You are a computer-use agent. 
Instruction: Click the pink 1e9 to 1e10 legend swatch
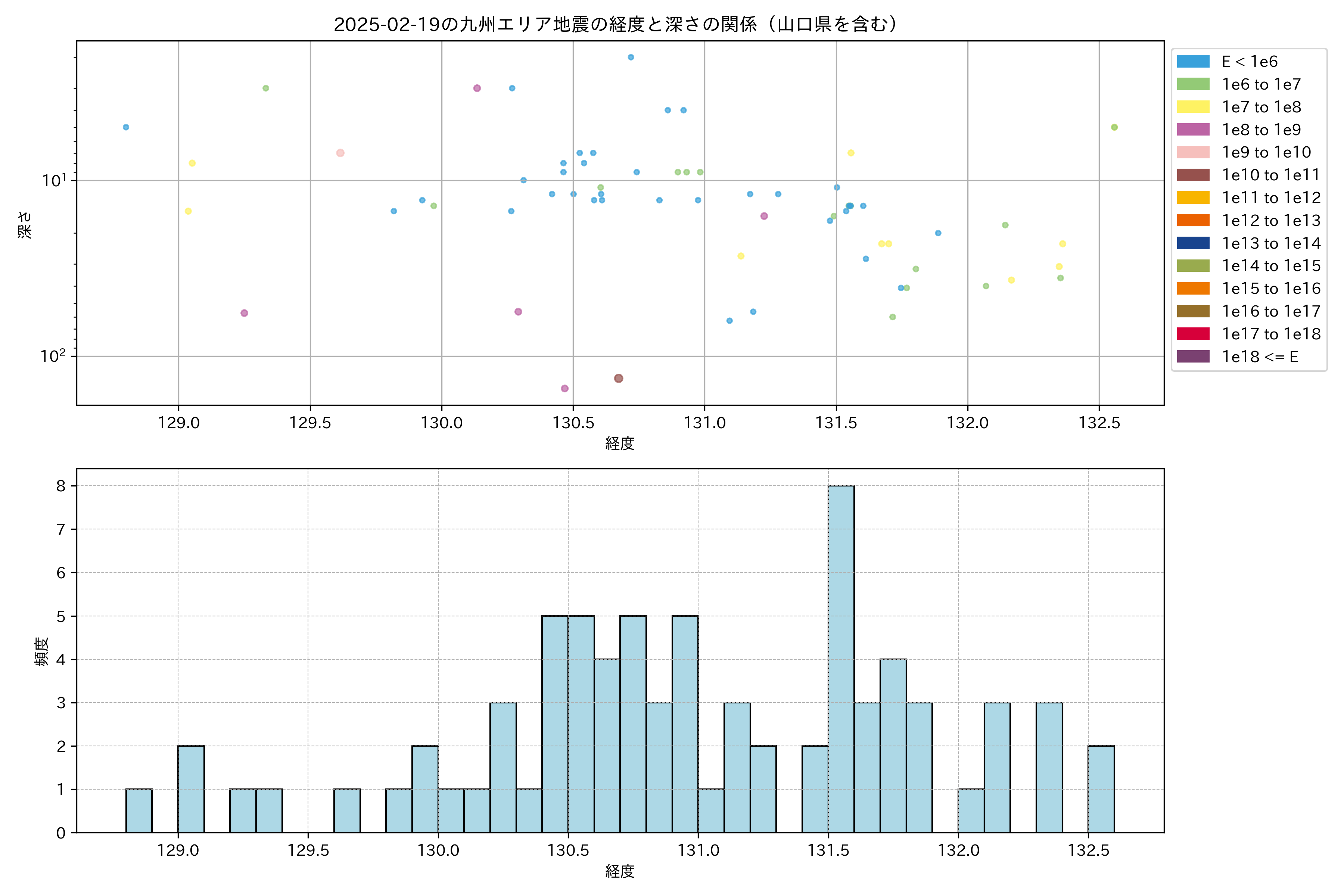[1192, 153]
